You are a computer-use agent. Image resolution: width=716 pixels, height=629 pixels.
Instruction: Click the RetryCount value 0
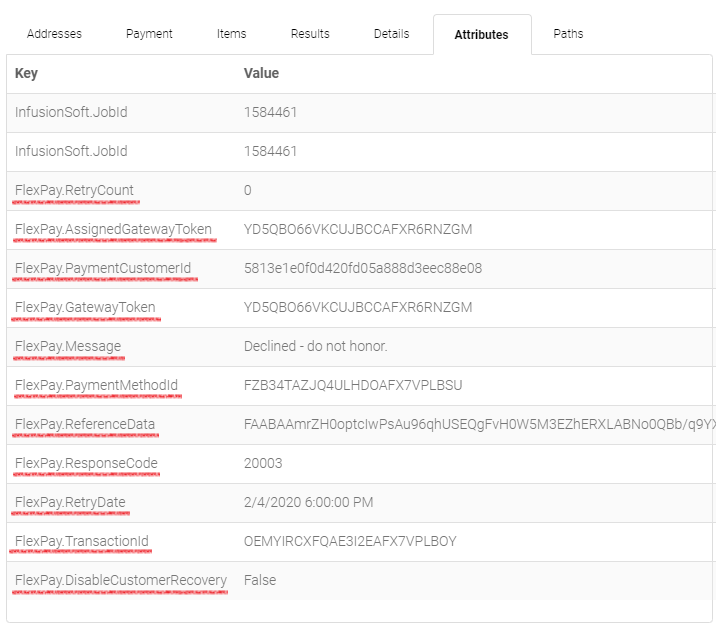pos(247,190)
